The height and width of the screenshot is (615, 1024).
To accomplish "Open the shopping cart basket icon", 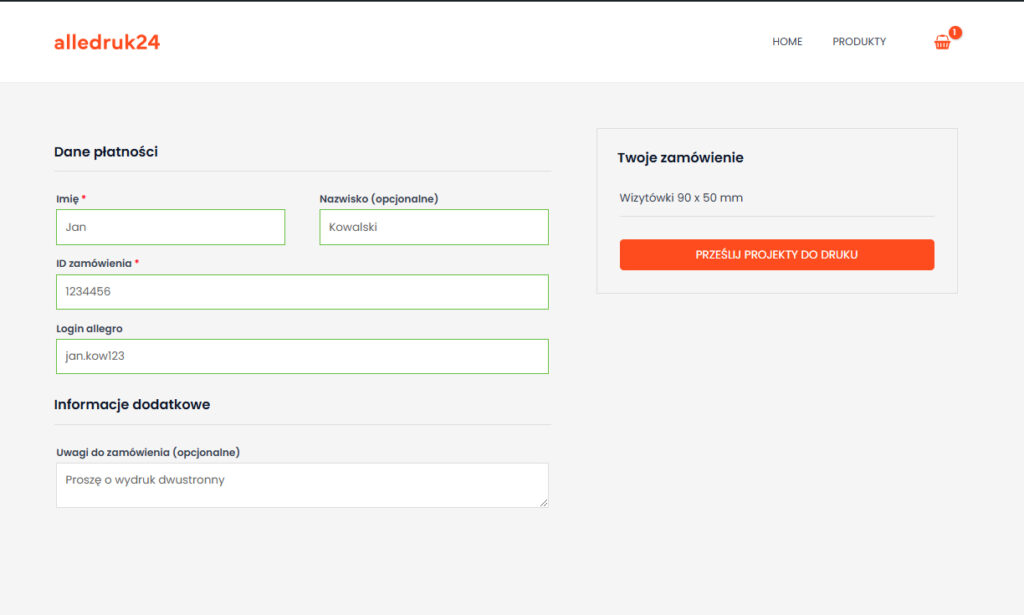I will point(942,42).
